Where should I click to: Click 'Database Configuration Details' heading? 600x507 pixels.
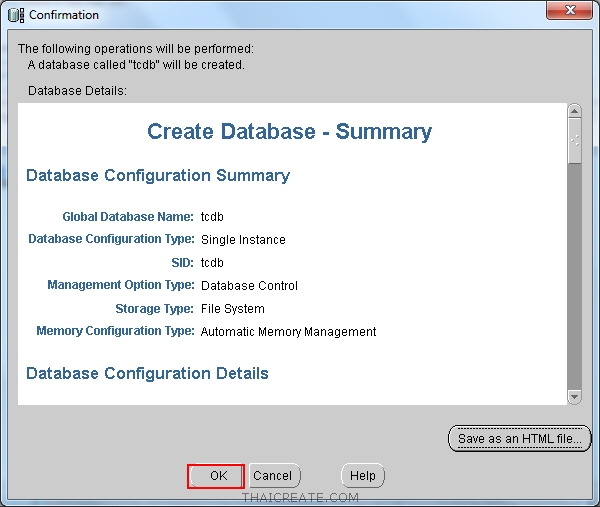click(x=147, y=373)
